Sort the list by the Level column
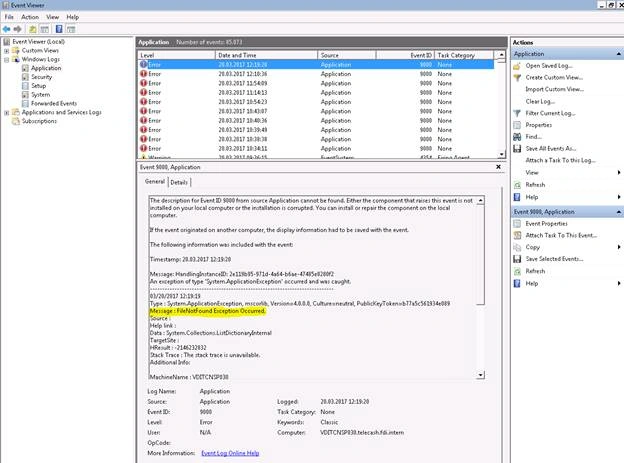Screen dimensions: 624x463 point(177,55)
